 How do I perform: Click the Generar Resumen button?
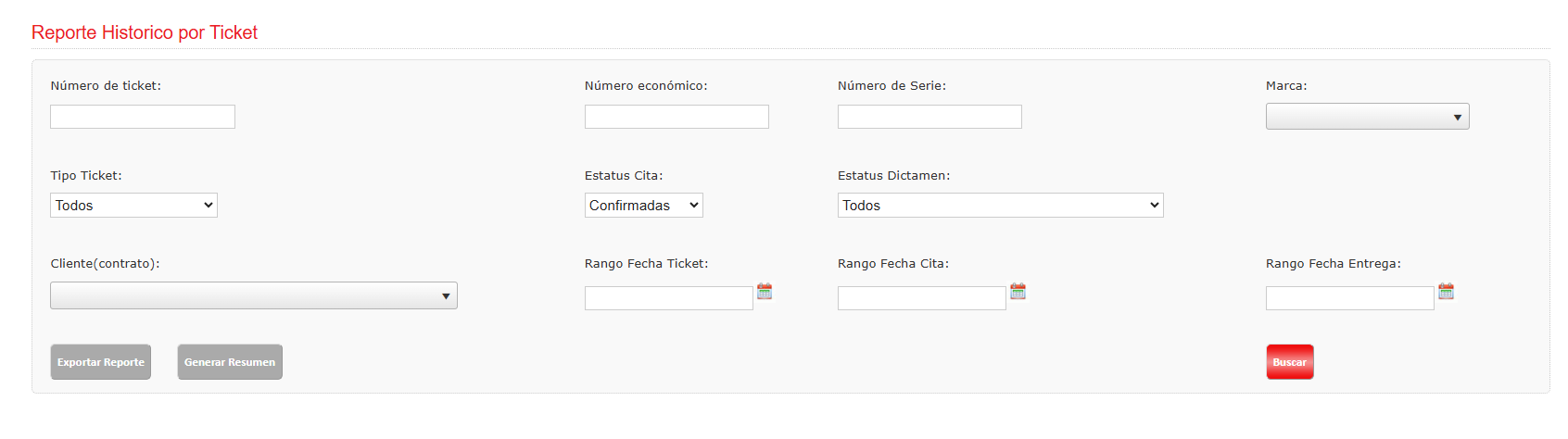point(230,362)
